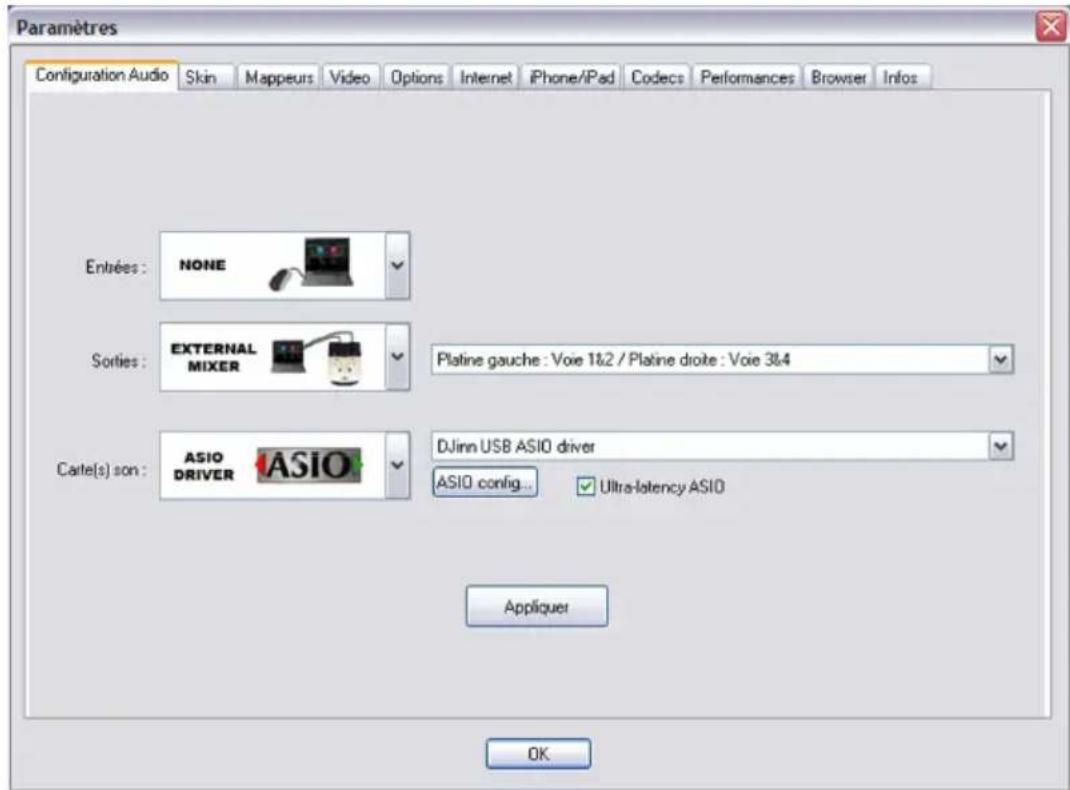This screenshot has height=790, width=1070.
Task: Open the DJinn USB ASIO driver dropdown
Action: pos(722,446)
